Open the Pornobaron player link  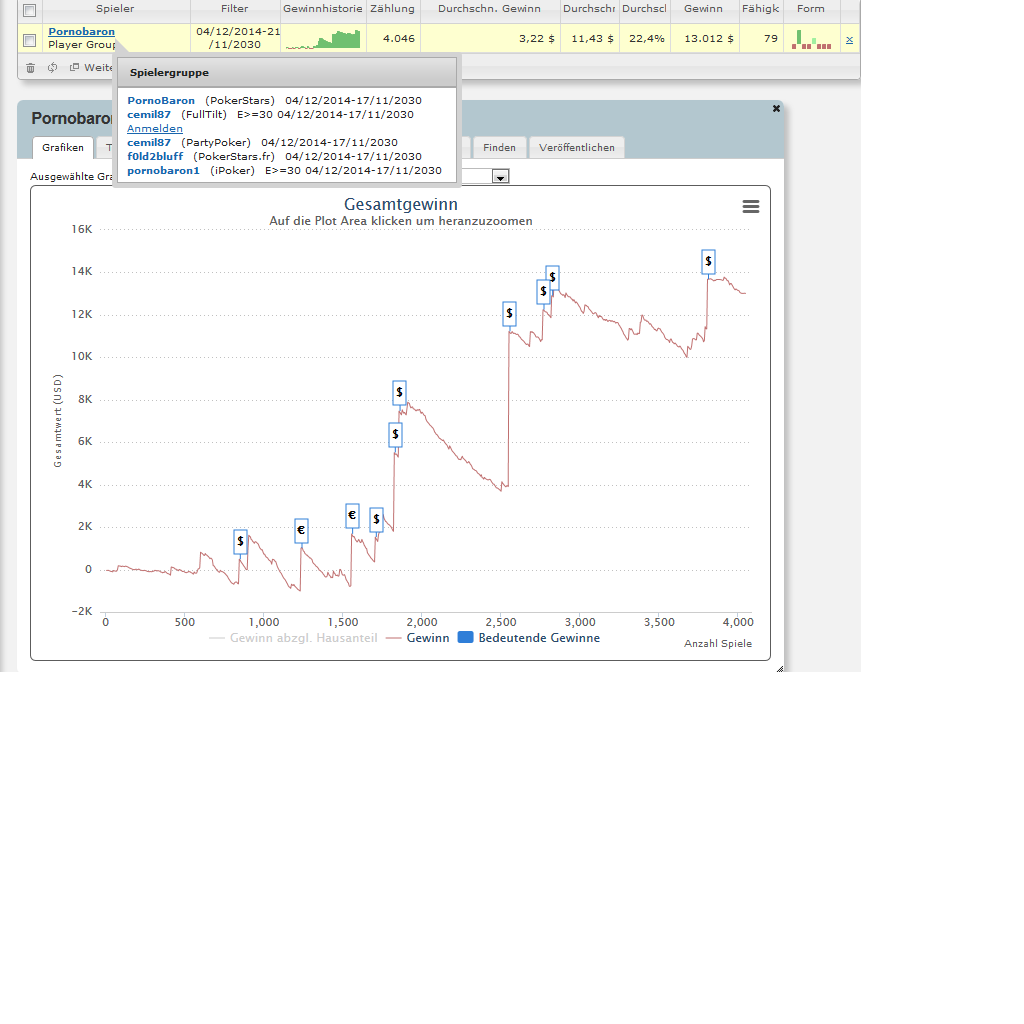[82, 31]
